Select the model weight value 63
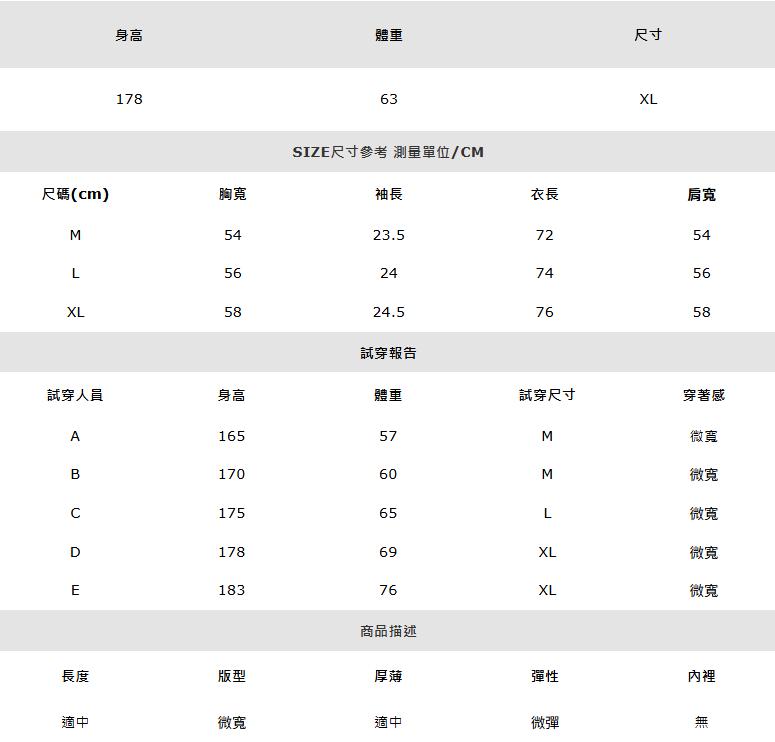This screenshot has width=775, height=742. click(x=388, y=99)
